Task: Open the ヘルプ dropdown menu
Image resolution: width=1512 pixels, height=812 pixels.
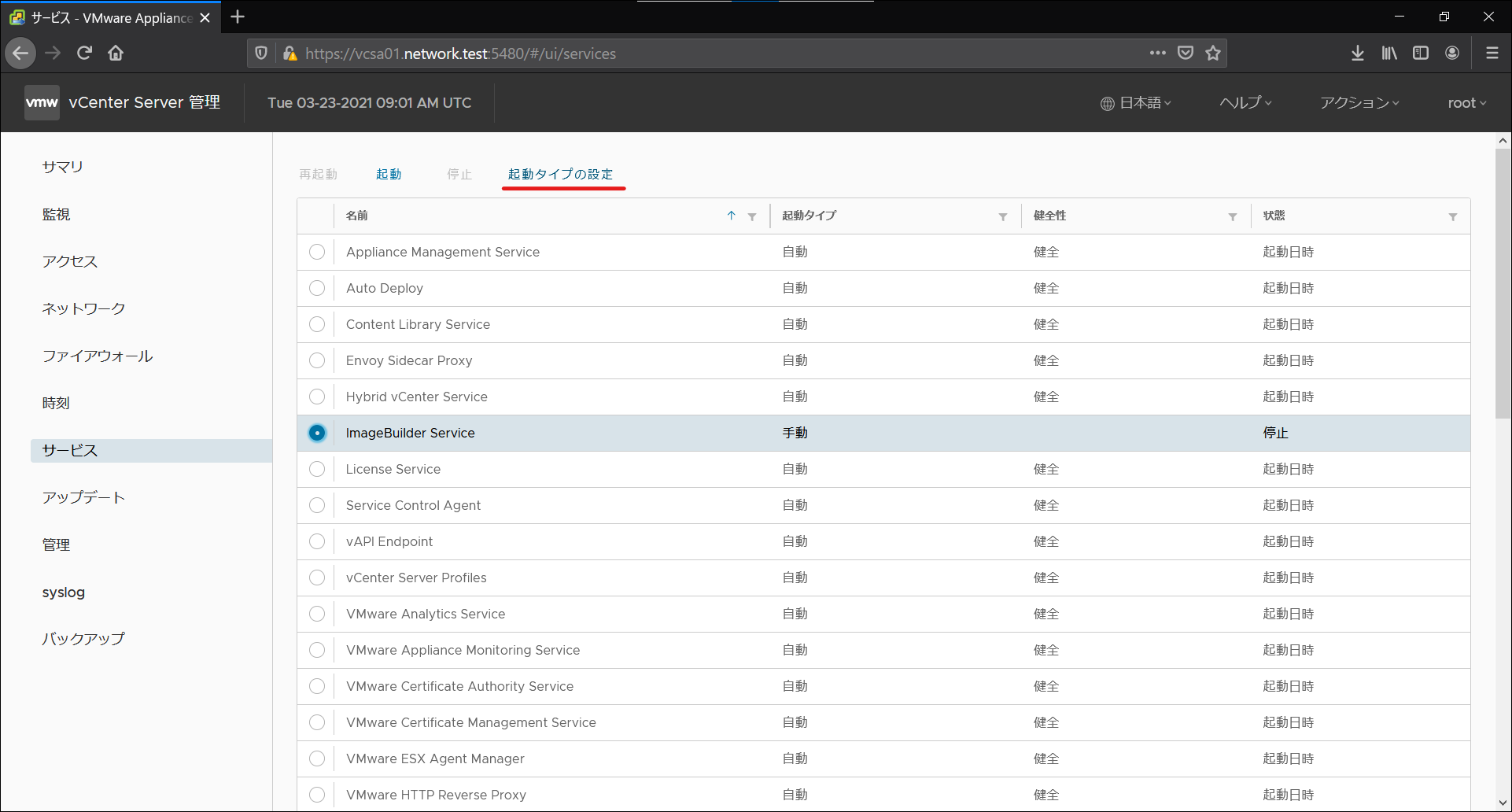Action: click(x=1245, y=102)
